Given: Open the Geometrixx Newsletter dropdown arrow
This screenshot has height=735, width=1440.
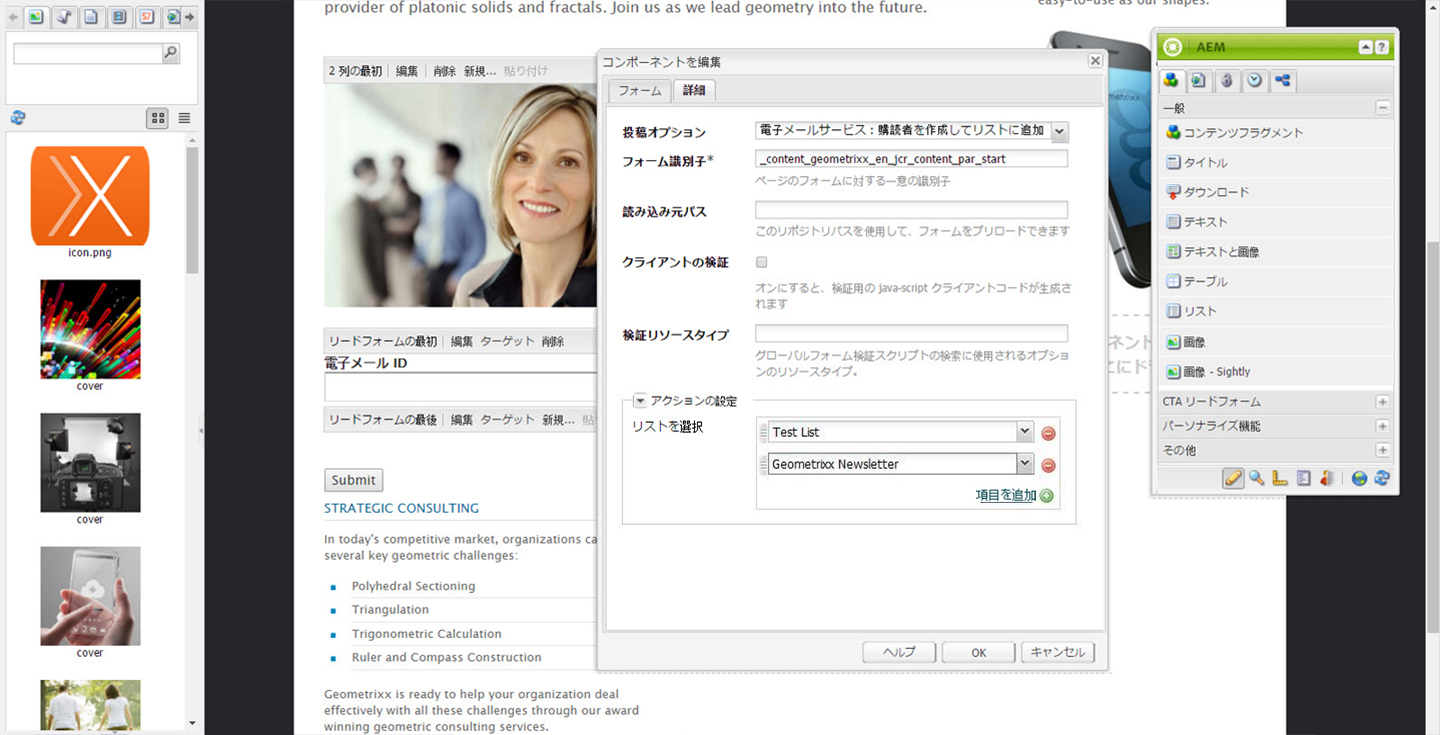Looking at the screenshot, I should click(1025, 464).
